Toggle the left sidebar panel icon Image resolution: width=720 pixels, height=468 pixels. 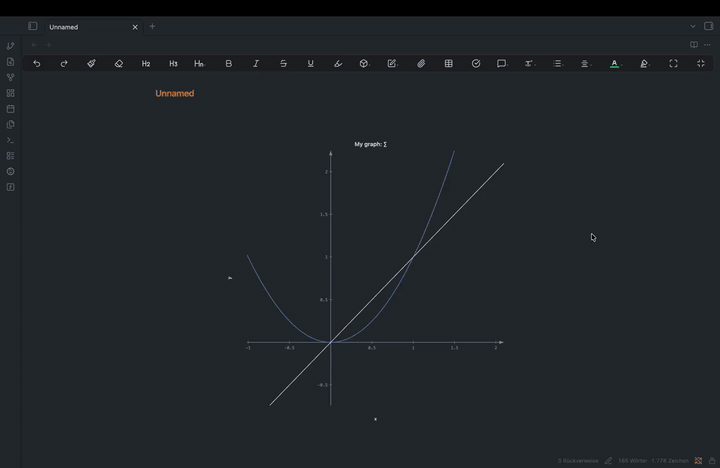pyautogui.click(x=33, y=26)
